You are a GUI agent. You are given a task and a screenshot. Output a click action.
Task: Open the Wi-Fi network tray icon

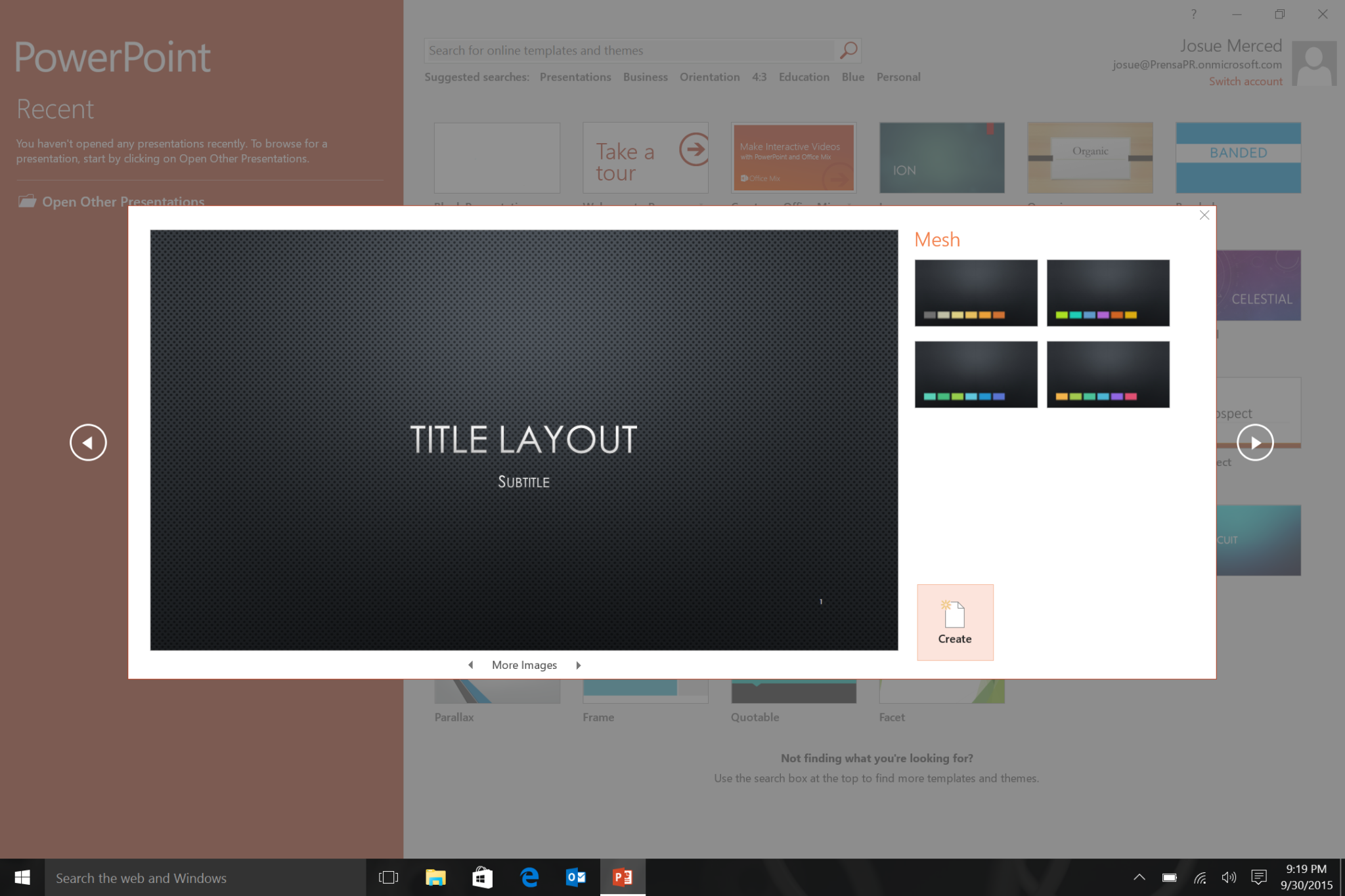pos(1200,878)
